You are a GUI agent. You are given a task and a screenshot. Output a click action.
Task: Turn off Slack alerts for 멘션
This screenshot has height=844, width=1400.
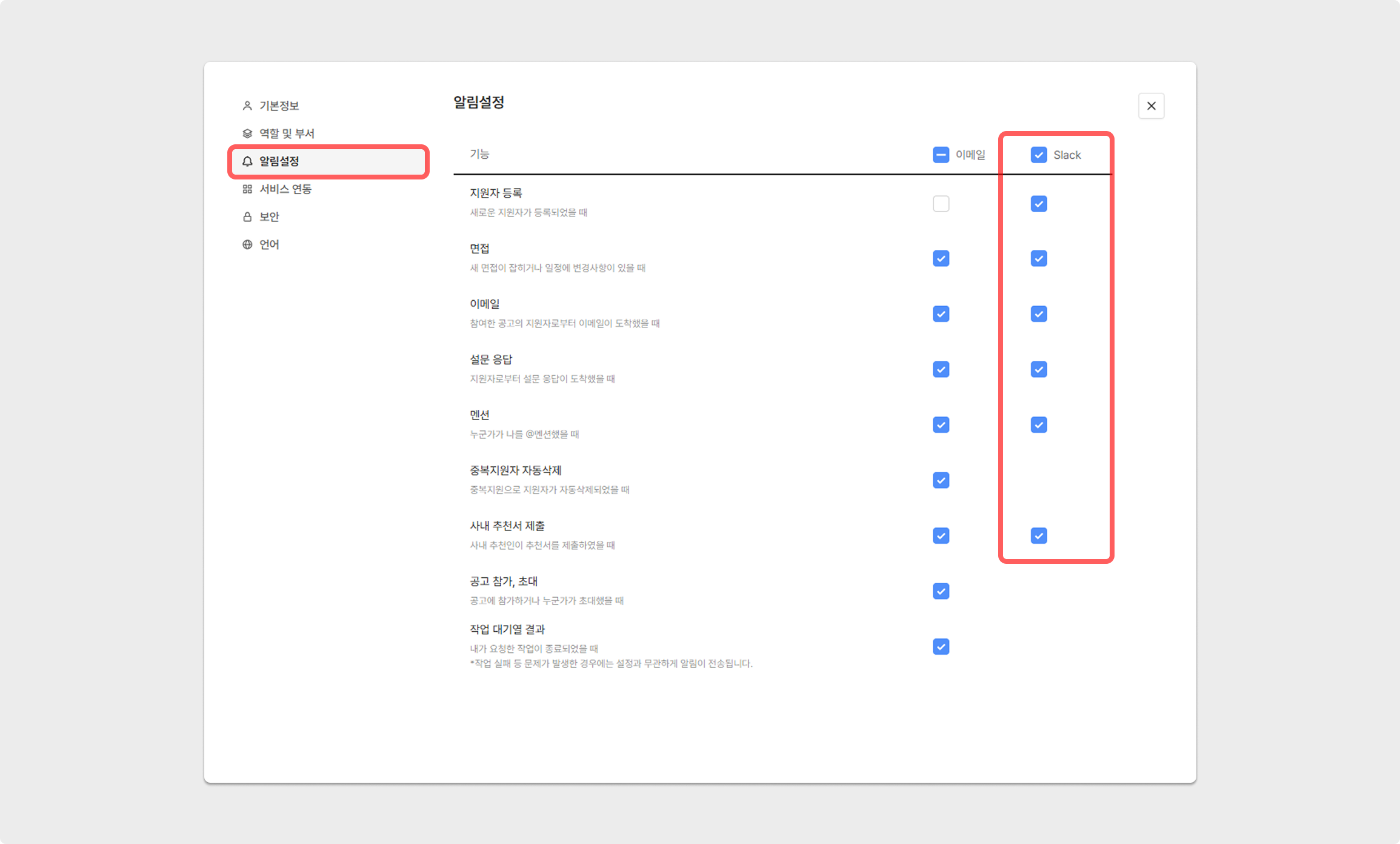(x=1039, y=425)
